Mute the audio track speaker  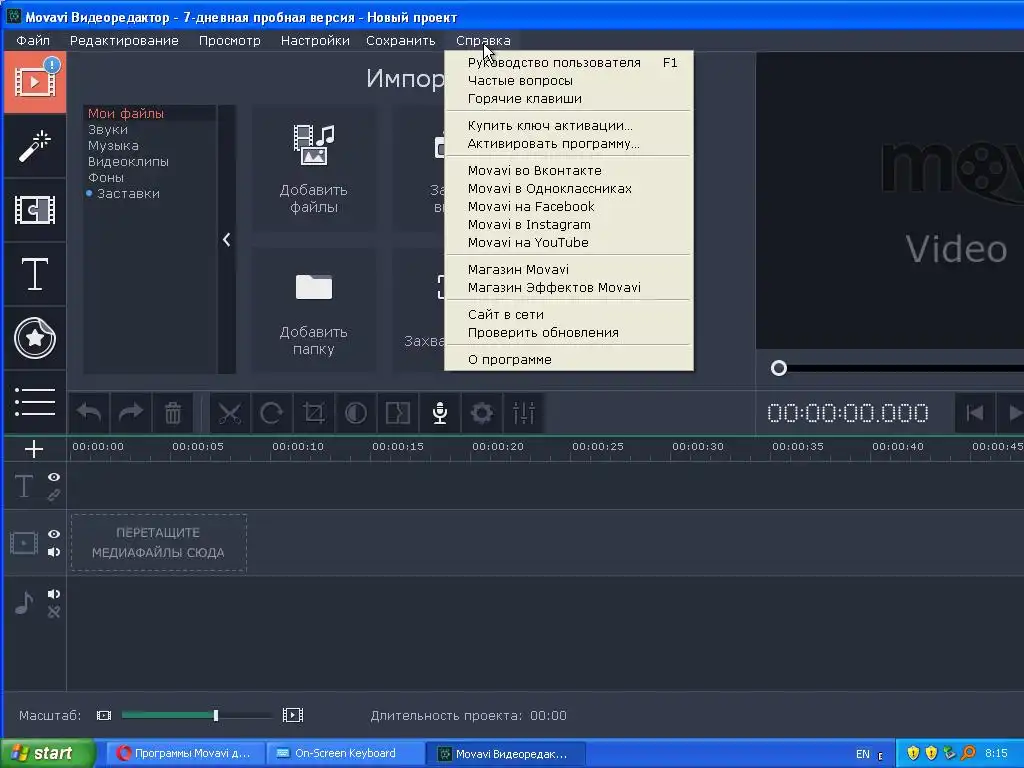(54, 594)
